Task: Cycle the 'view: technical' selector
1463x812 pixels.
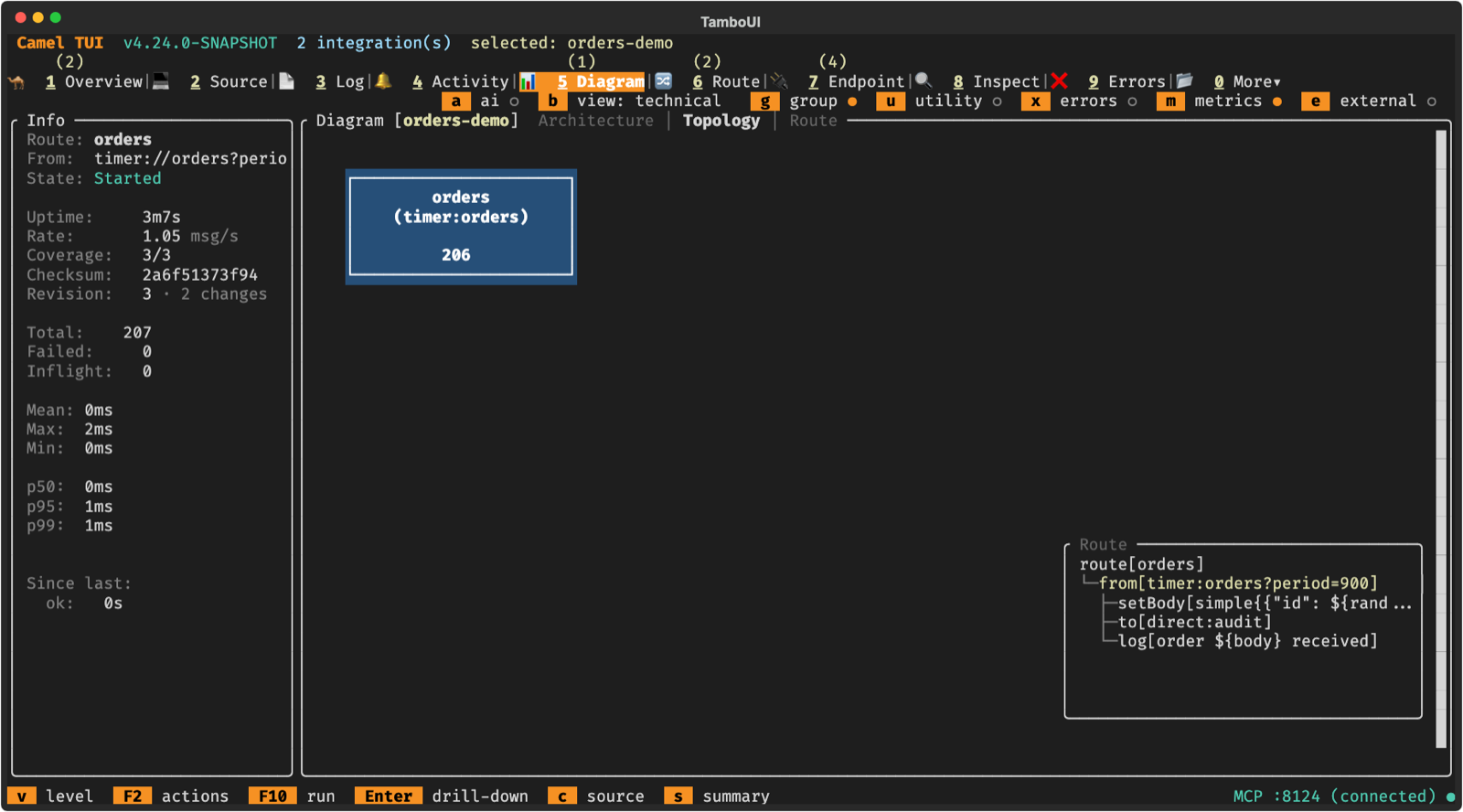Action: [x=630, y=101]
